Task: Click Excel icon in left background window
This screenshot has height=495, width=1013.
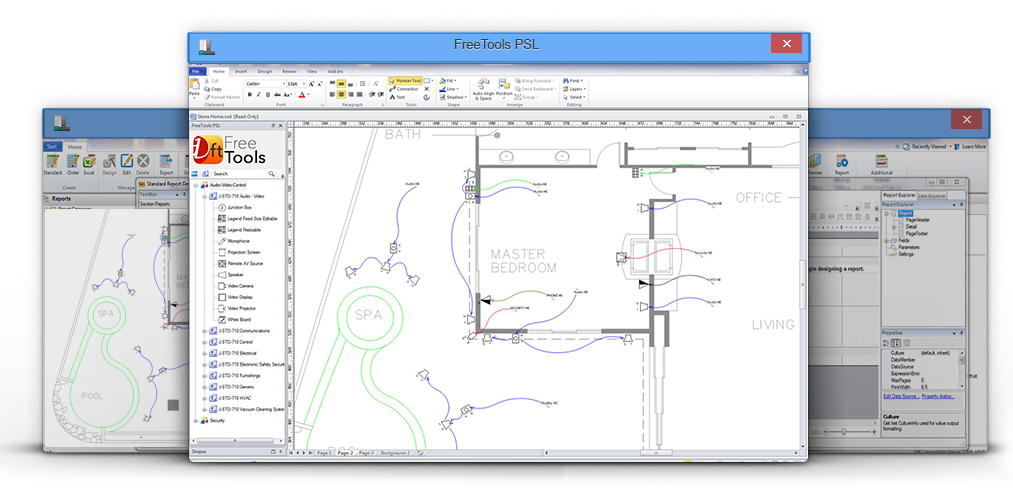Action: pyautogui.click(x=89, y=164)
